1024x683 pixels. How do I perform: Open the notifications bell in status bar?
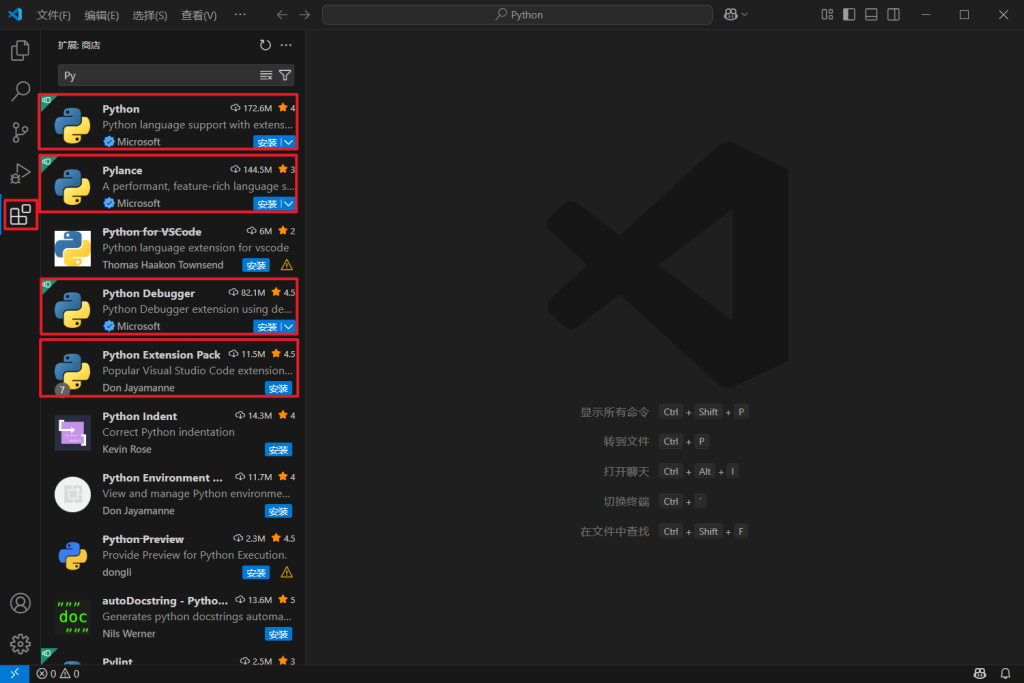point(1005,673)
